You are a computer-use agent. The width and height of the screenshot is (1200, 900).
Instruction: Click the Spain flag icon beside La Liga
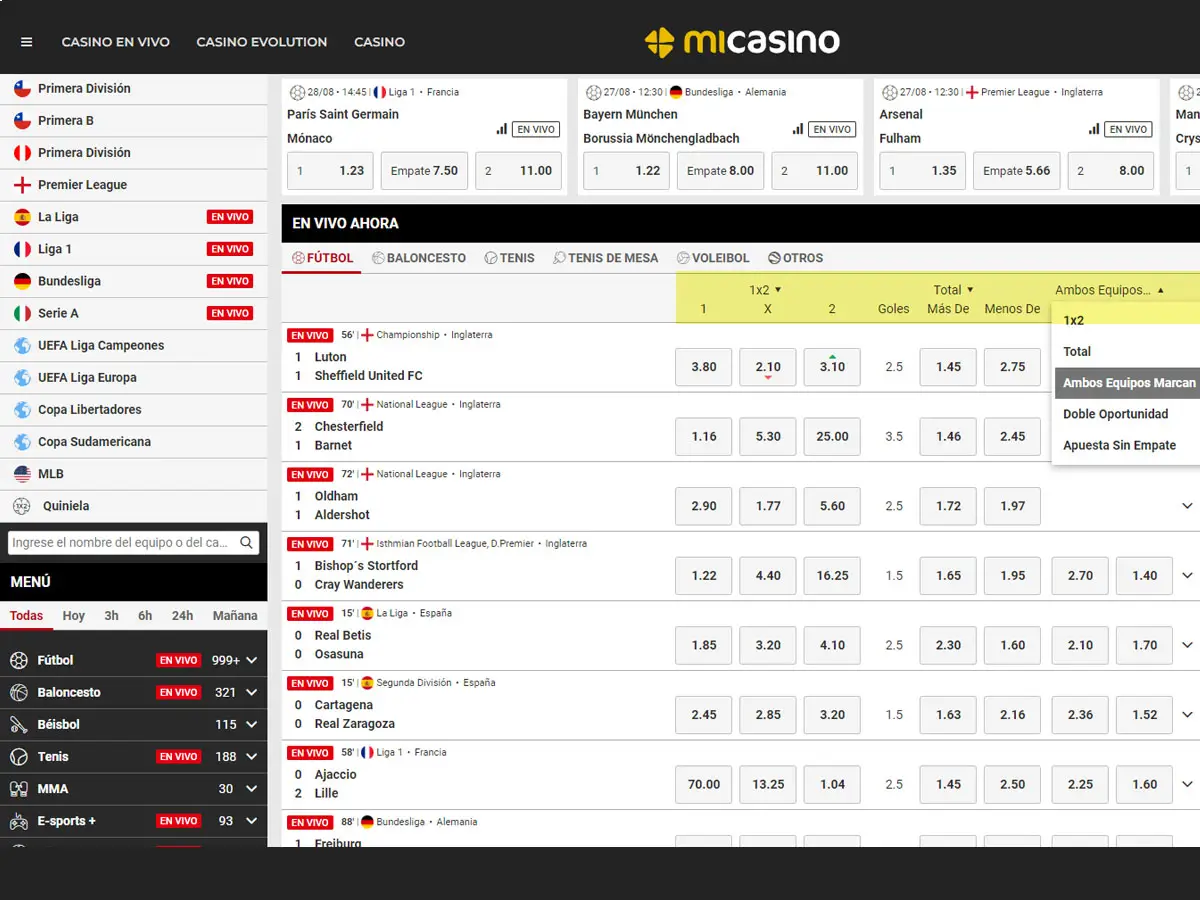(x=22, y=217)
